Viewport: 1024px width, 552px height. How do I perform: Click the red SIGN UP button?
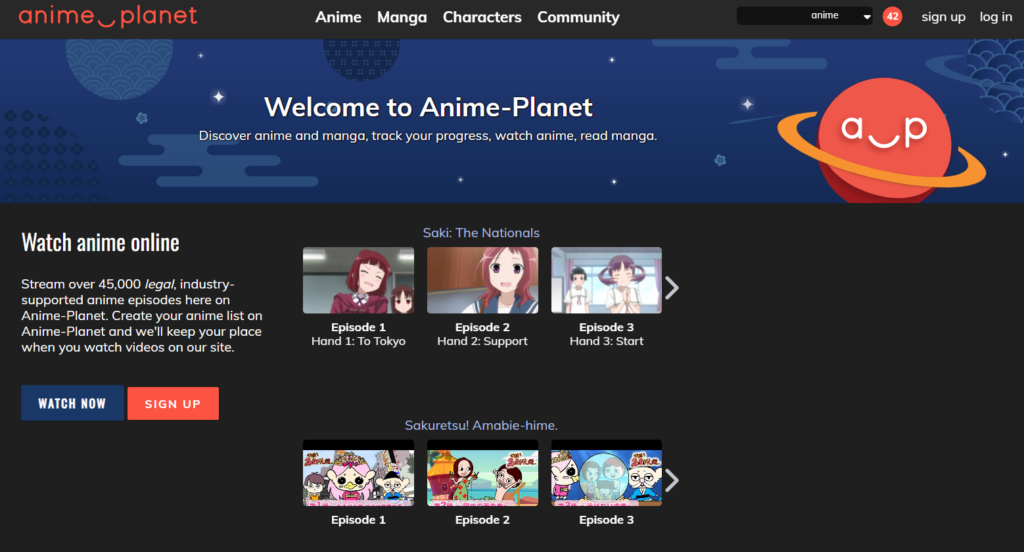[x=173, y=404]
